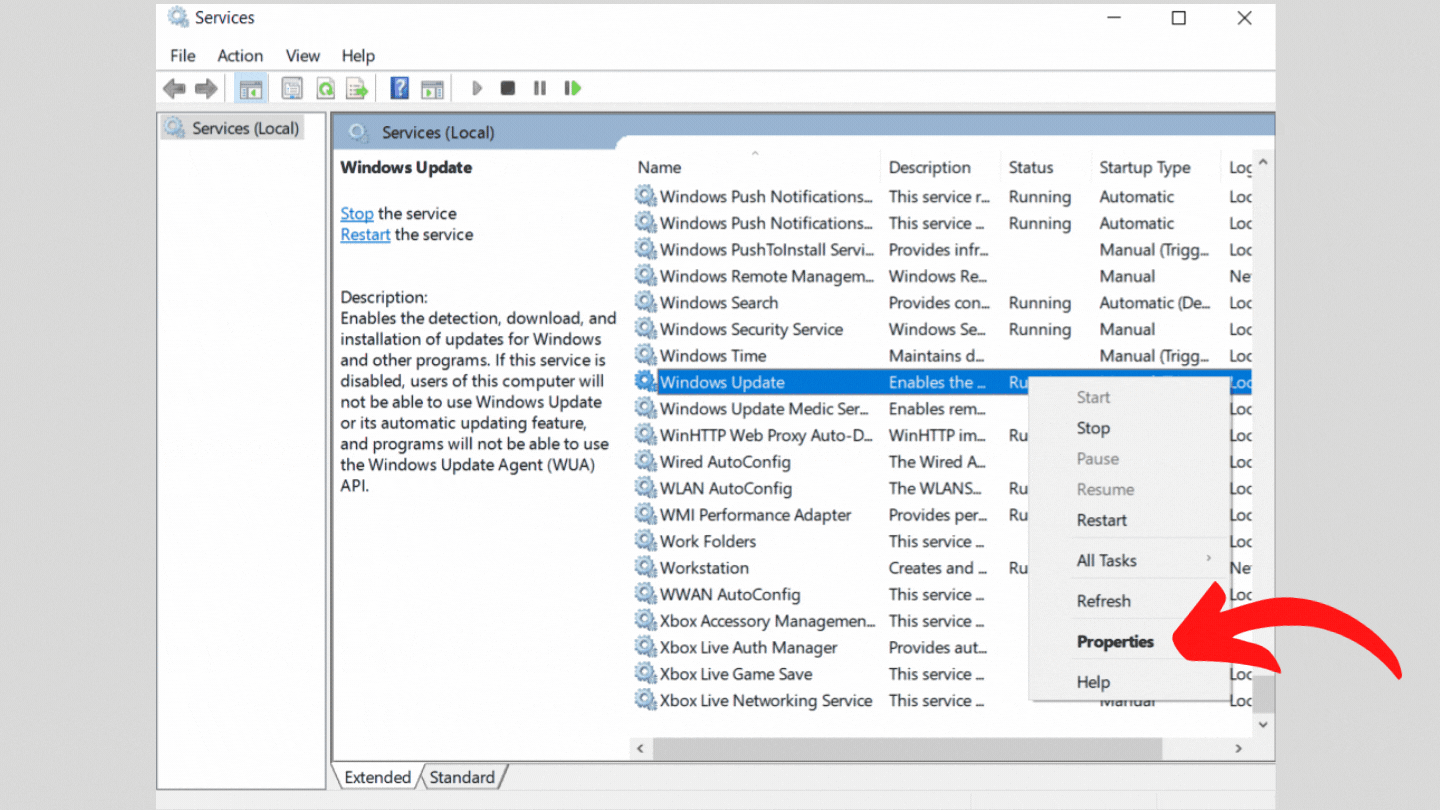Click the green Refresh toolbar icon
This screenshot has width=1440, height=810.
325,89
